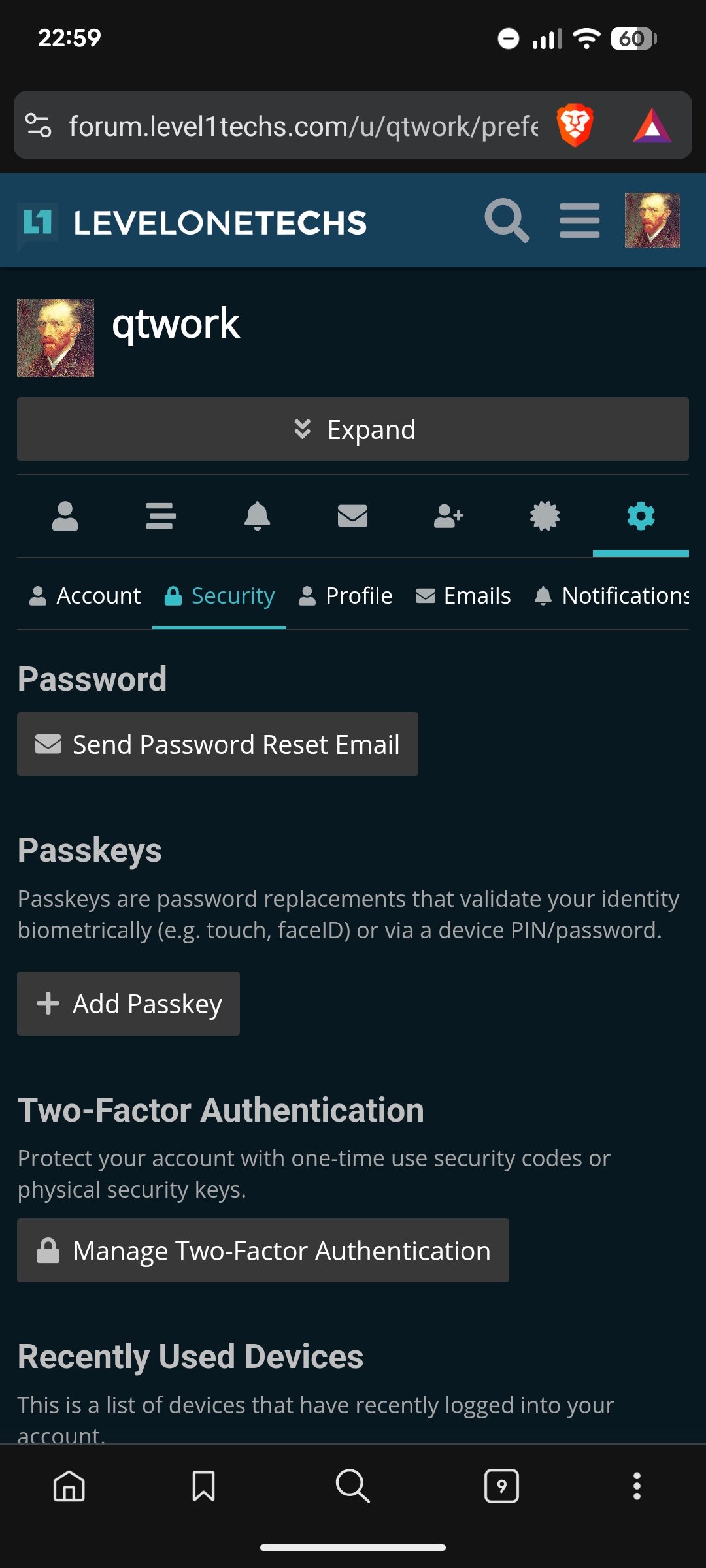Open the invites person-plus icon tab
Screen dimensions: 706x1568
tap(448, 516)
